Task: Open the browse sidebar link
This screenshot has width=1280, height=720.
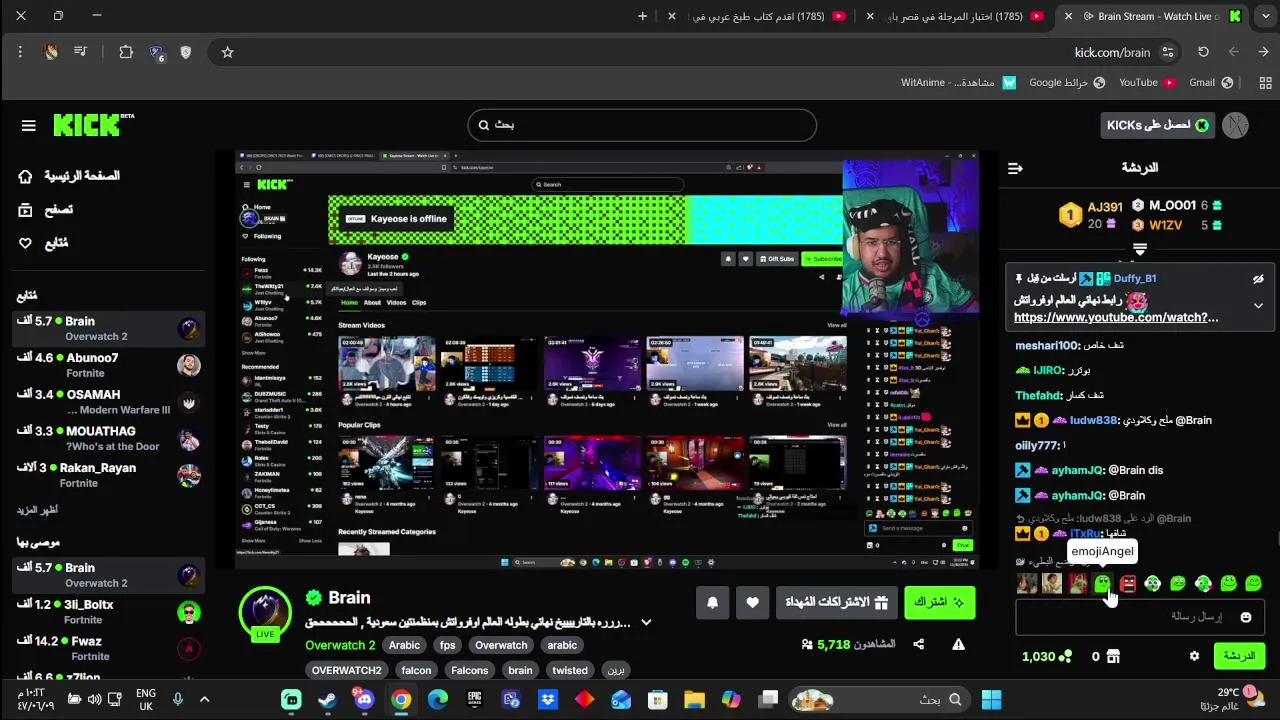Action: coord(46,209)
